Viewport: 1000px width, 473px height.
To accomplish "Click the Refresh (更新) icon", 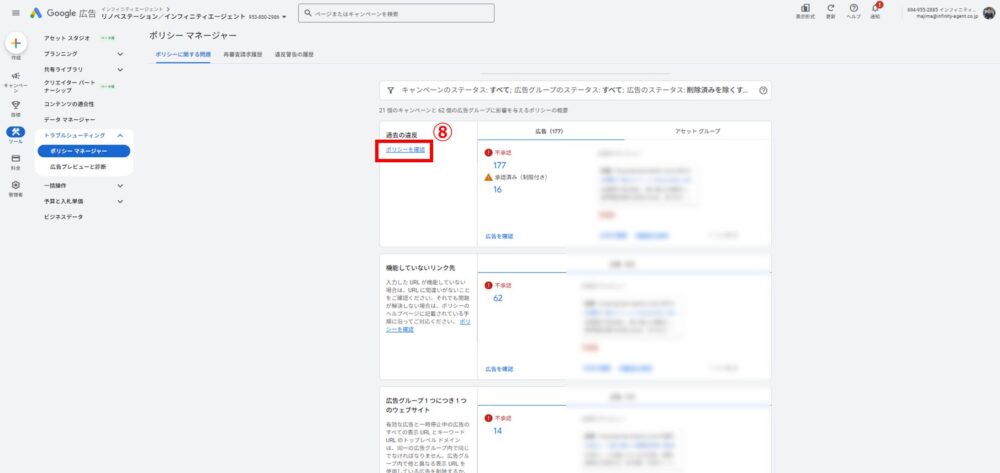I will coord(830,9).
